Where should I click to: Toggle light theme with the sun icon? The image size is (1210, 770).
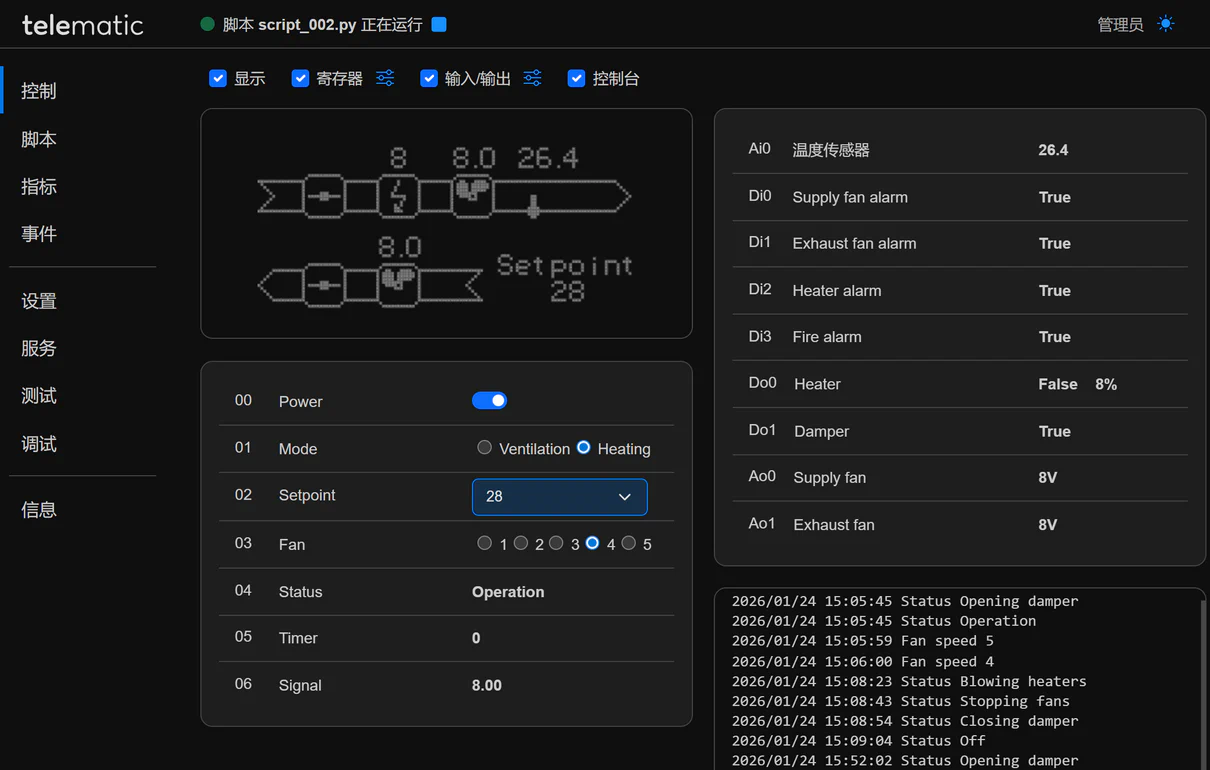point(1166,24)
